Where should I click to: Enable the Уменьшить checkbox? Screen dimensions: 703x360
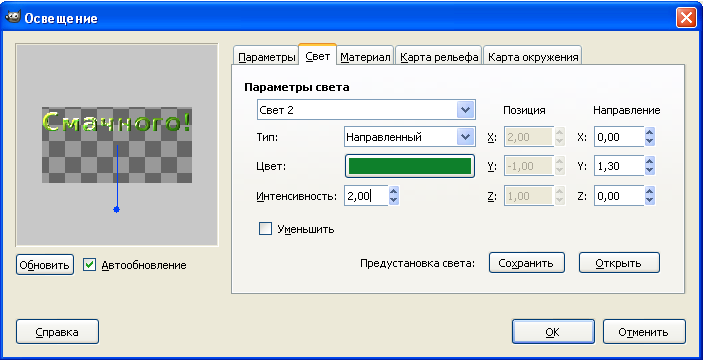(265, 229)
